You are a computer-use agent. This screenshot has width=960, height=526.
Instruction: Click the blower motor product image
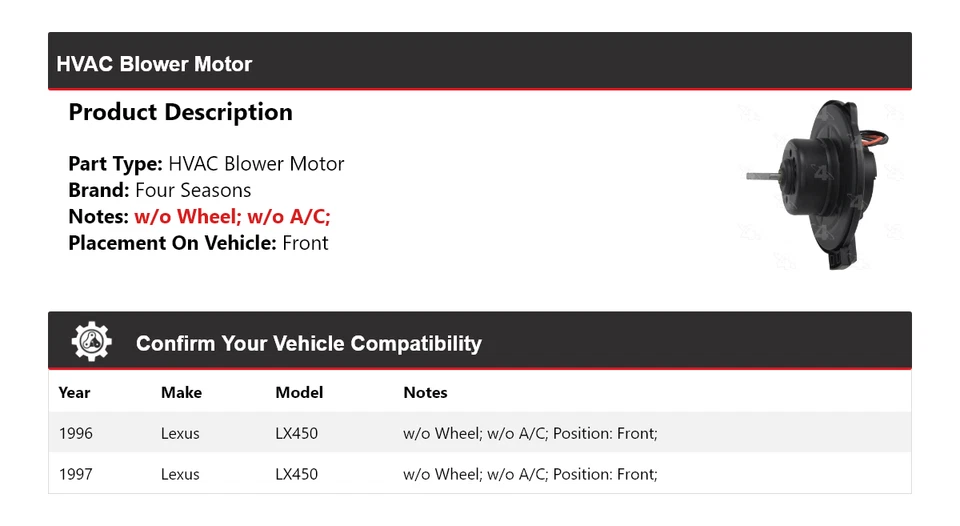point(820,182)
